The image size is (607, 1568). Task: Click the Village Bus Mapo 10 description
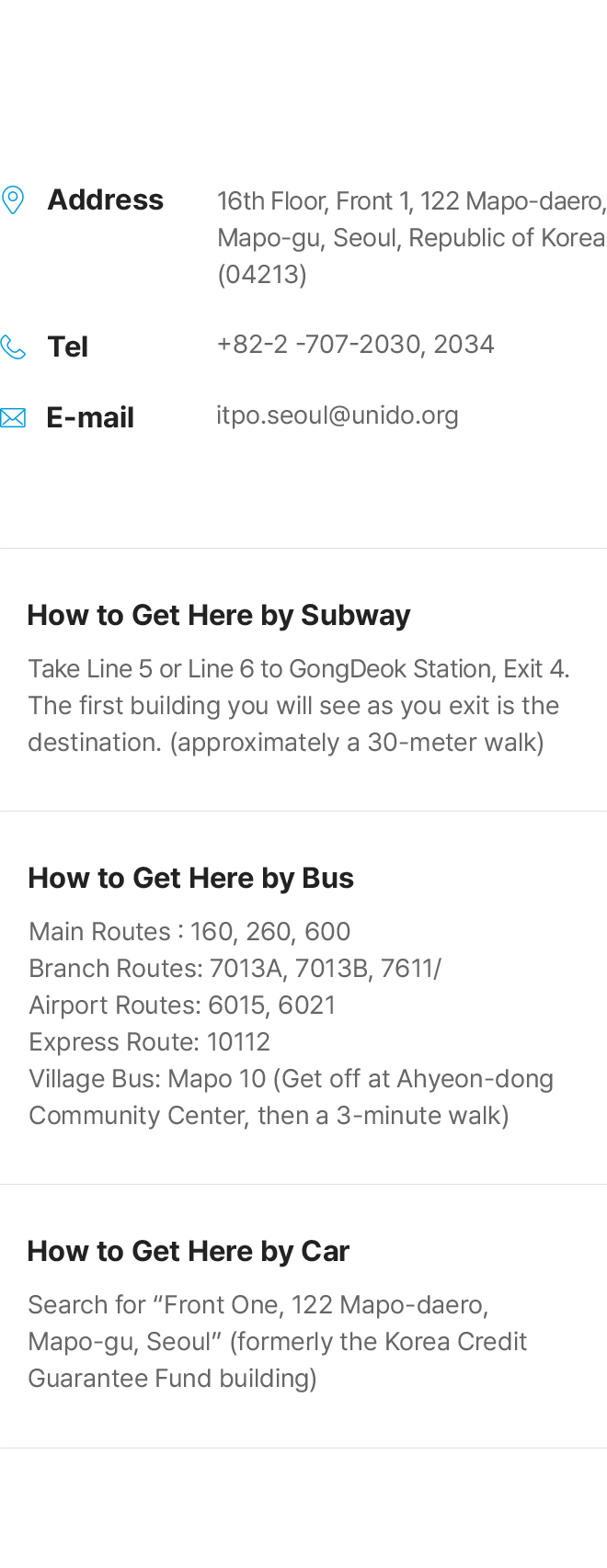292,1097
